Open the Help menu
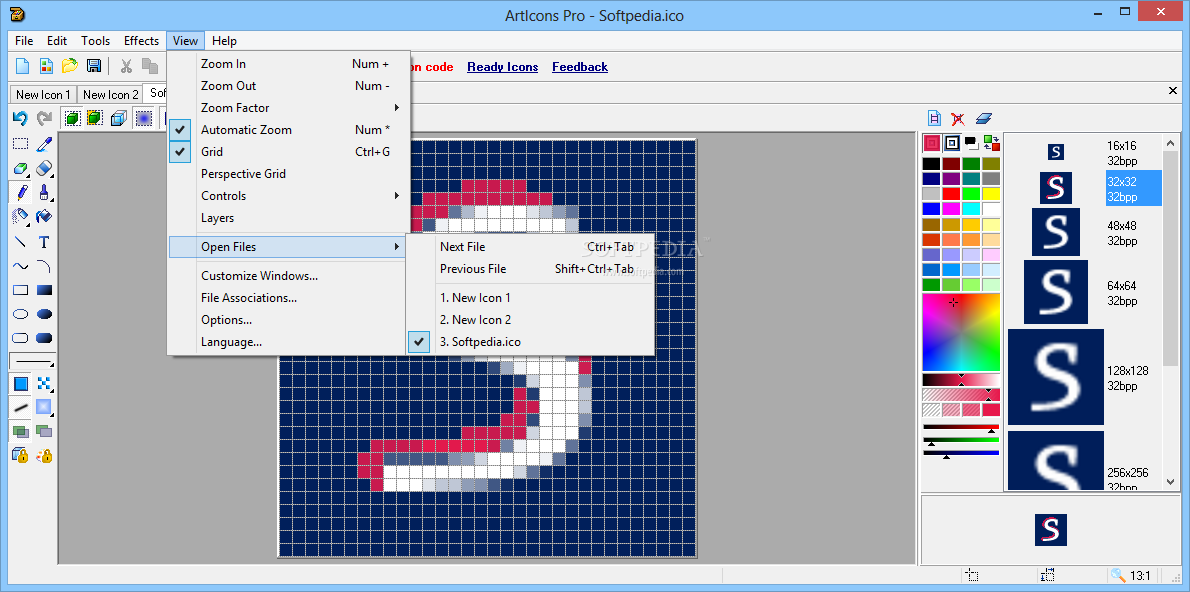 pyautogui.click(x=225, y=41)
